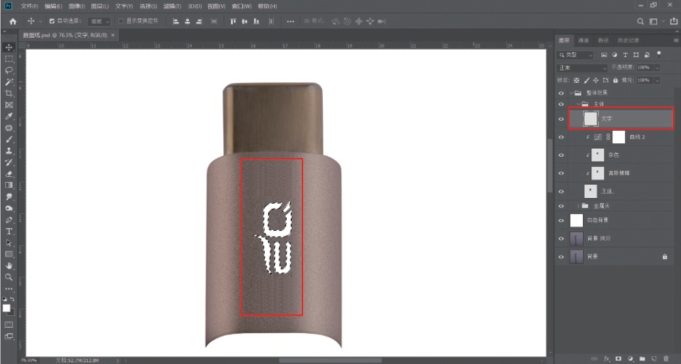The image size is (681, 364).
Task: Choose the Clone Stamp tool
Action: pos(9,151)
